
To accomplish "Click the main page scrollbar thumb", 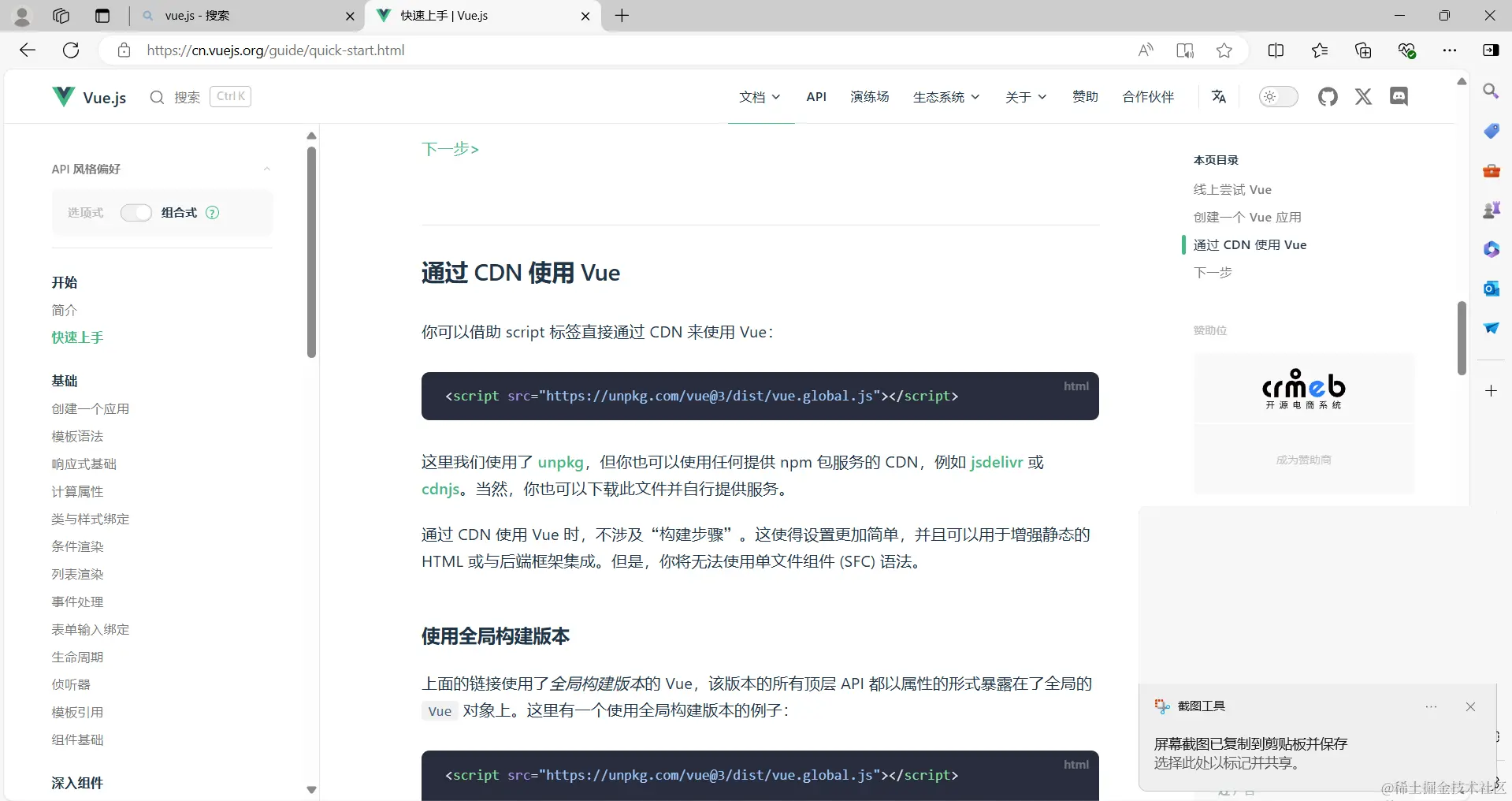I will click(1462, 338).
